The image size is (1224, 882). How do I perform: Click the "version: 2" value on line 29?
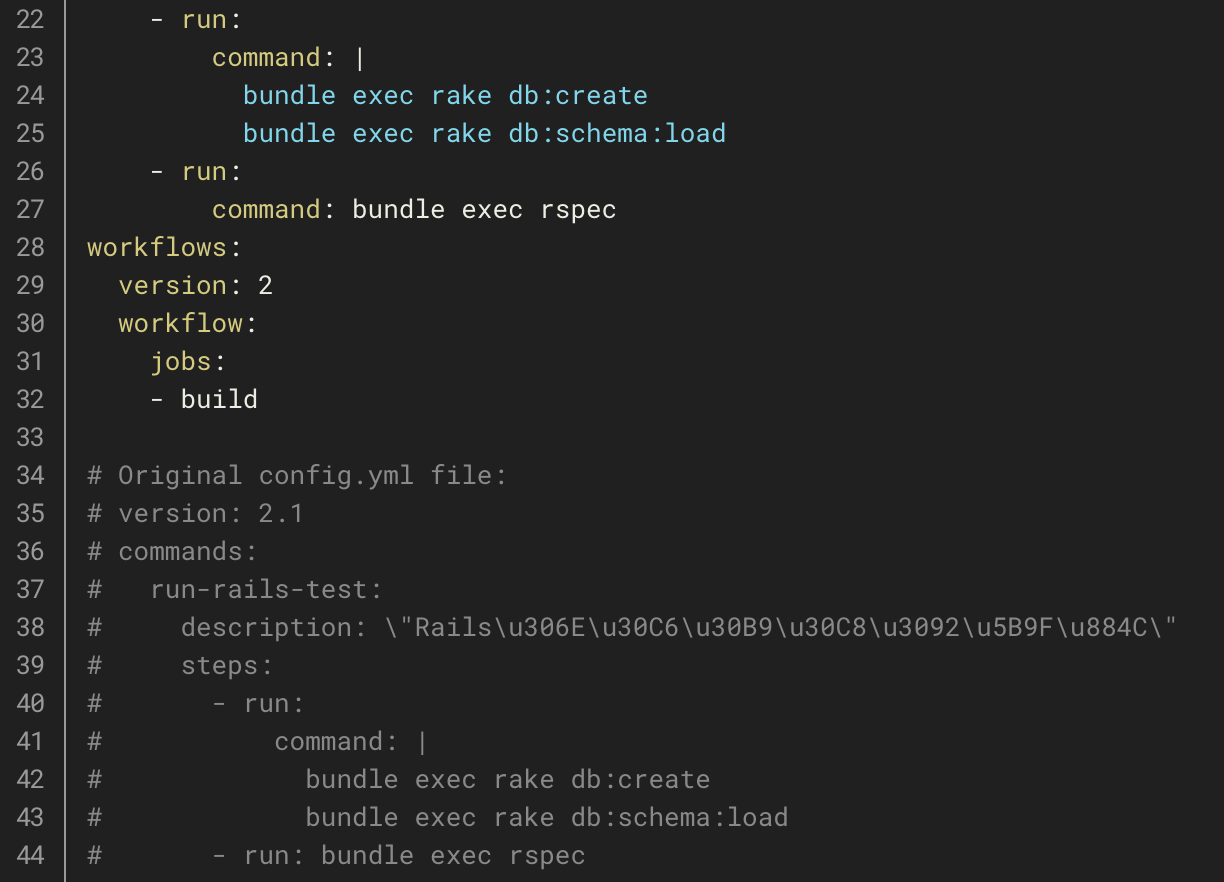[x=195, y=285]
